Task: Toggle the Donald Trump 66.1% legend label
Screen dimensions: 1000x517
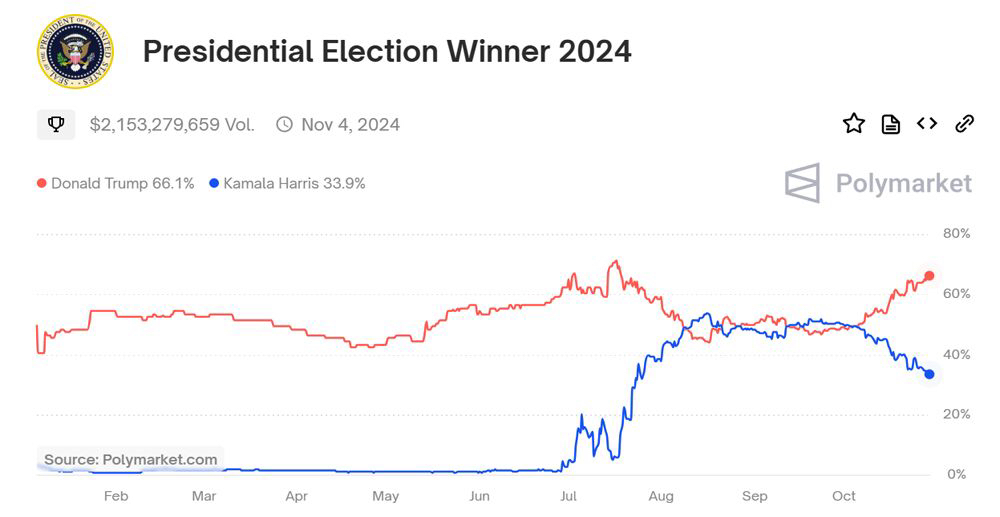Action: pyautogui.click(x=122, y=183)
